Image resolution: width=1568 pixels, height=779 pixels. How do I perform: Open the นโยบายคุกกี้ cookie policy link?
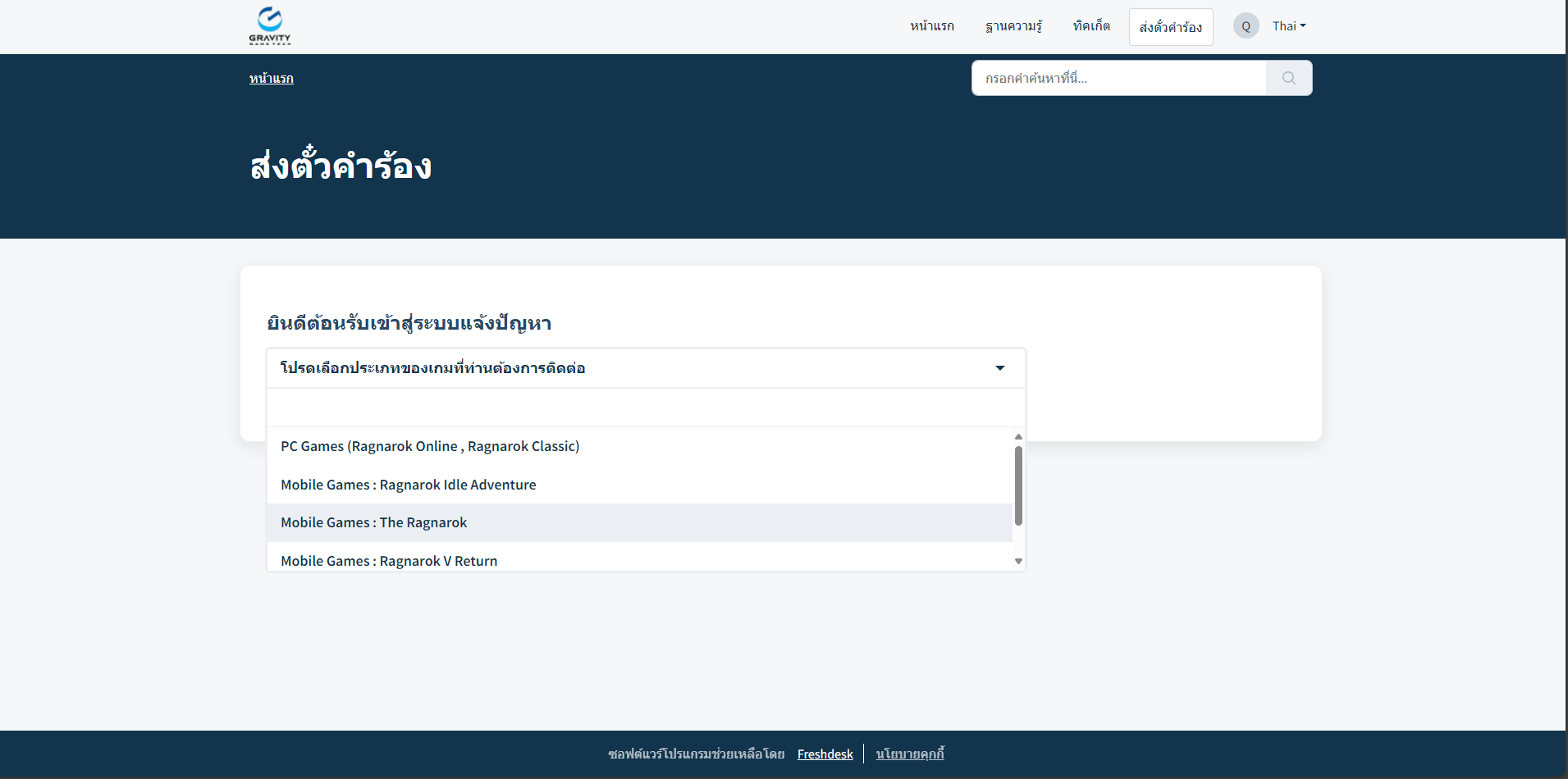910,754
